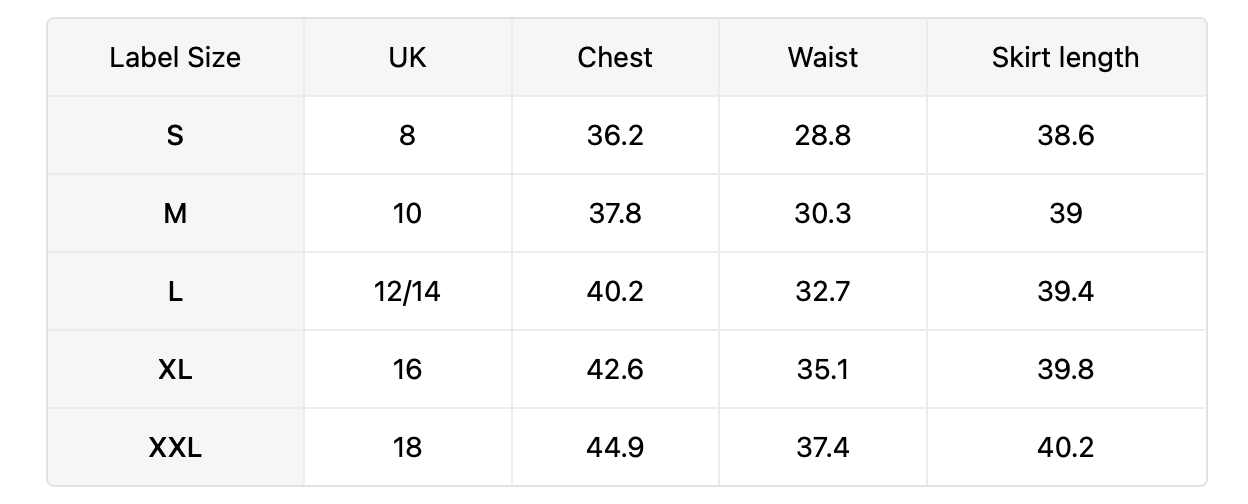Select the waist value 28.8
Screen dimensions: 1248x504
[823, 135]
